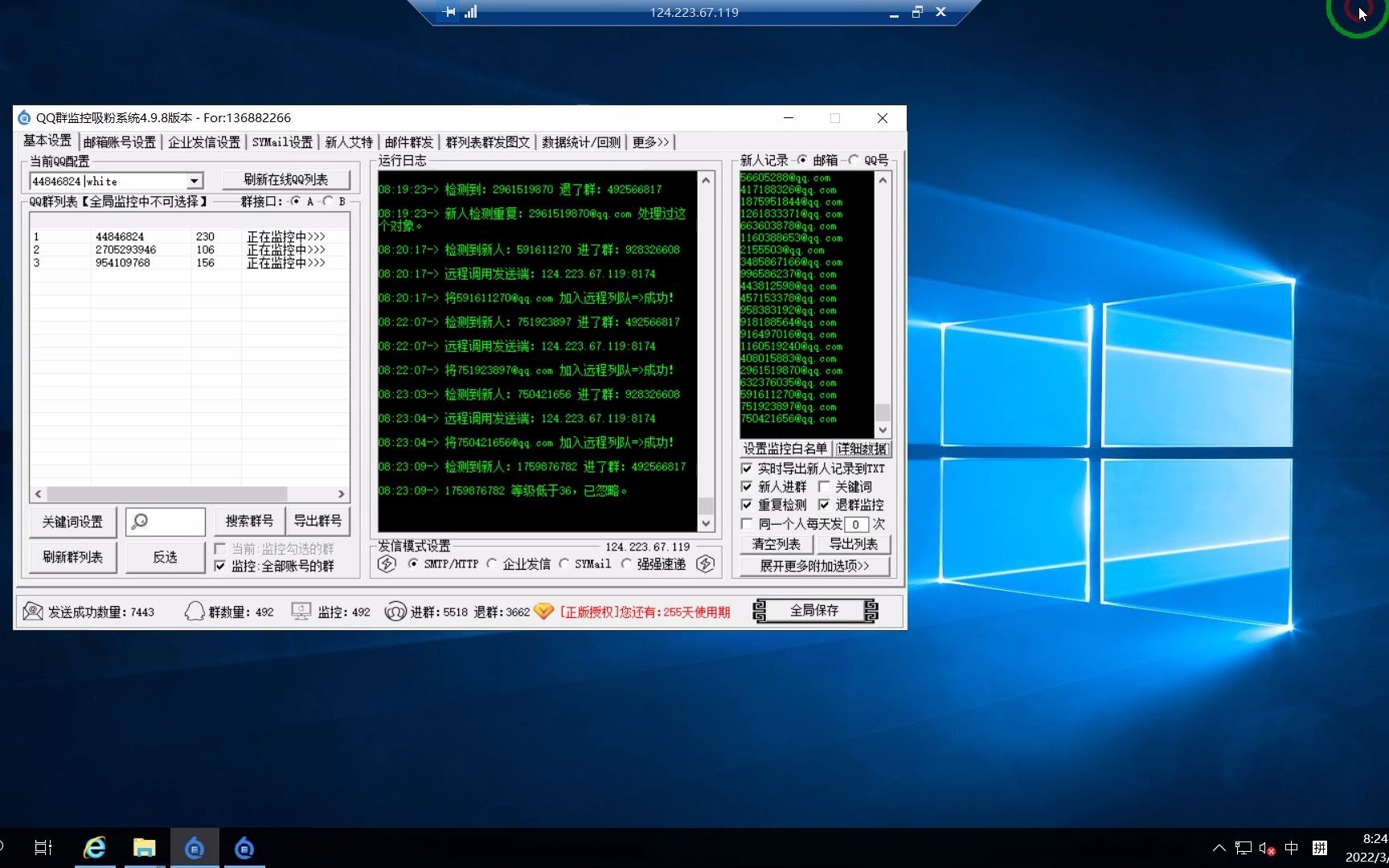Viewport: 1389px width, 868px height.
Task: Open 群列表群发图文 tab
Action: pos(488,142)
